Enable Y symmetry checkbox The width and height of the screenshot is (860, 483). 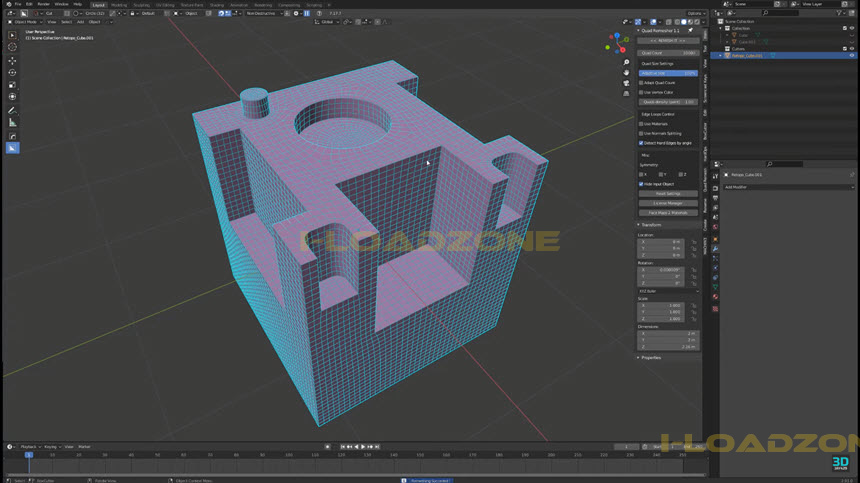(660, 174)
